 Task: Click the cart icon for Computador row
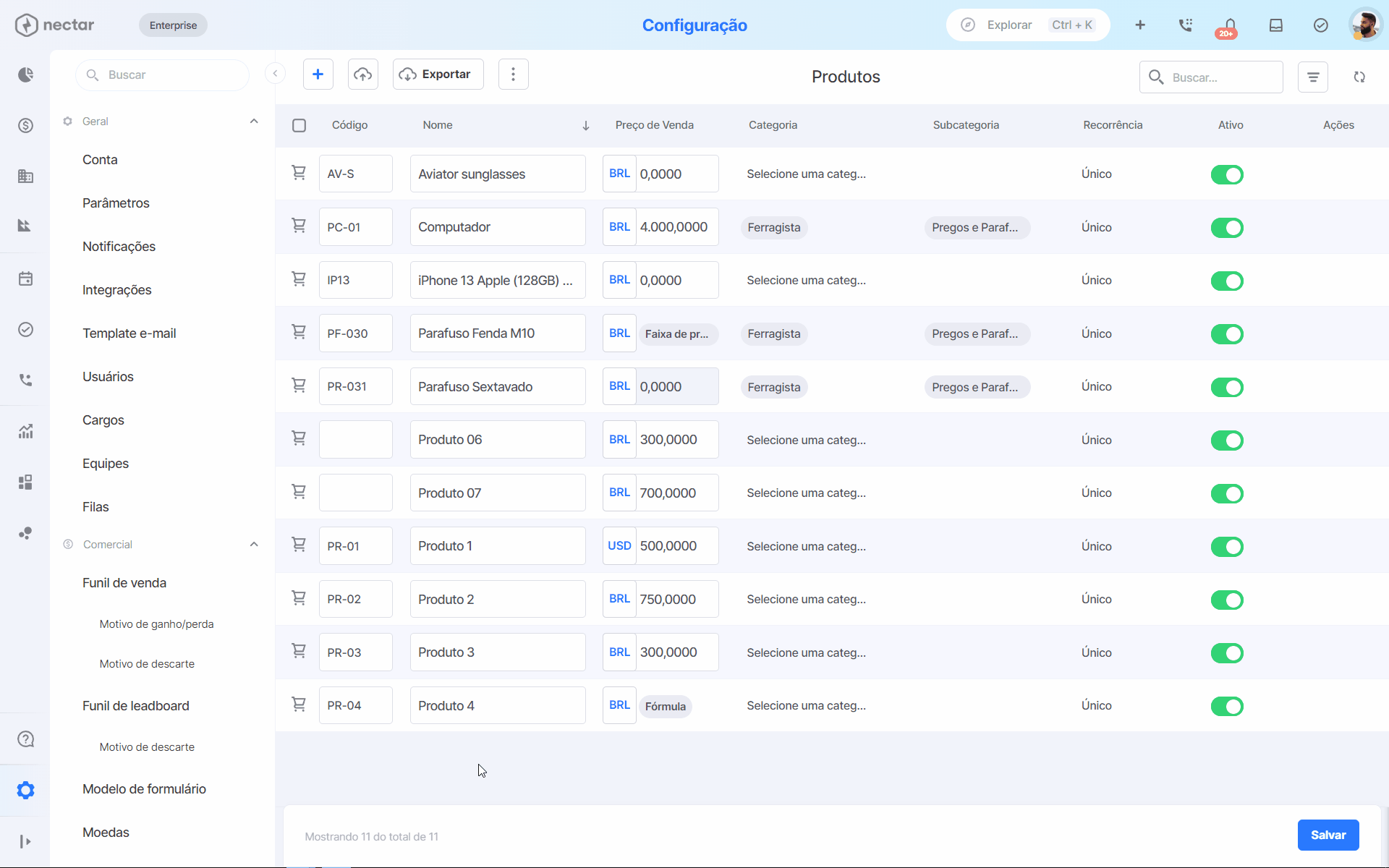(x=298, y=226)
